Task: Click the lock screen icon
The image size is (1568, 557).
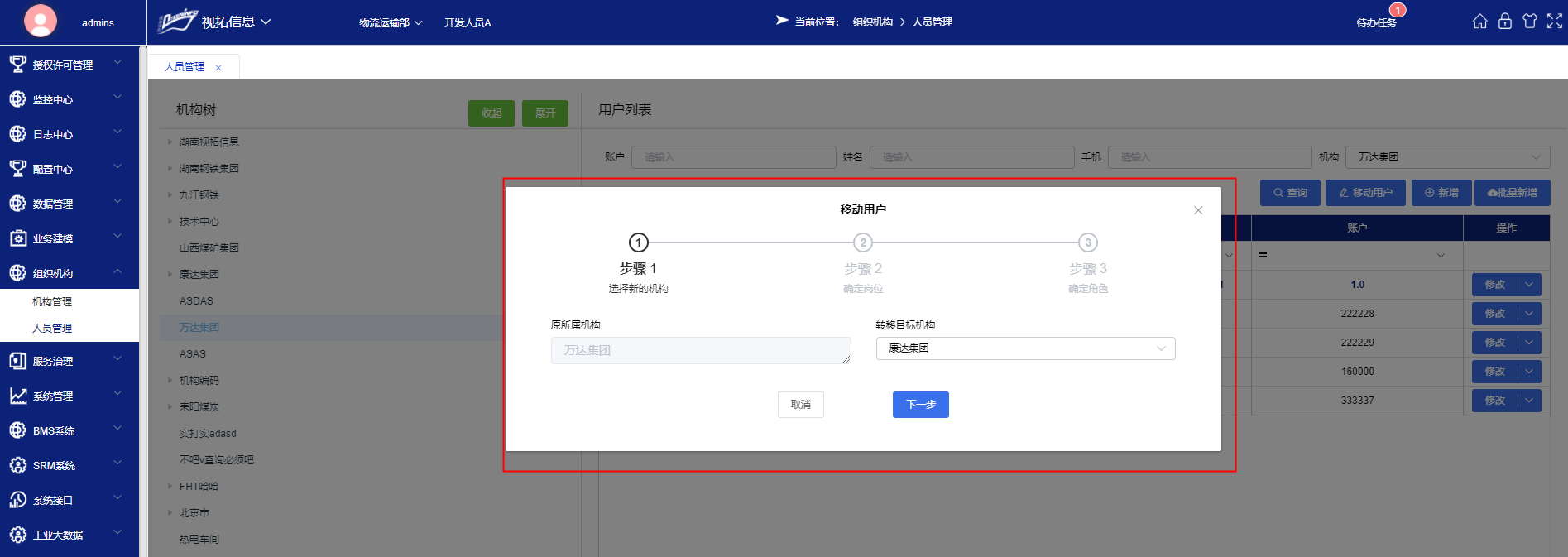Action: coord(1504,22)
